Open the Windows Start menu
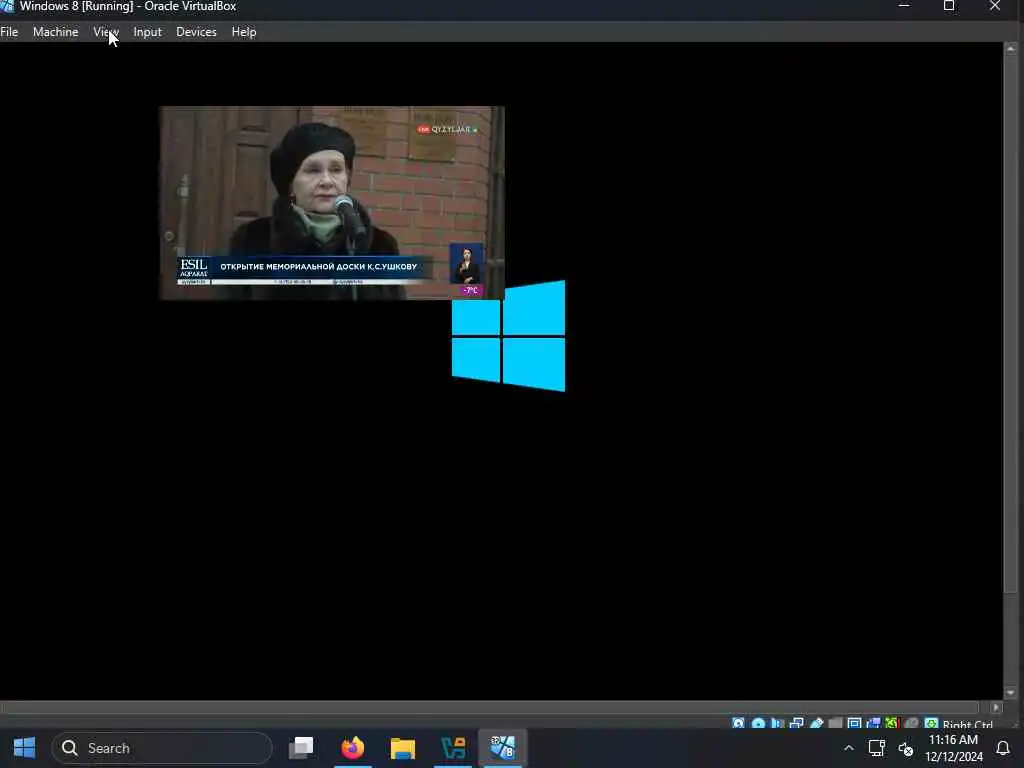The height and width of the screenshot is (768, 1024). coord(24,748)
